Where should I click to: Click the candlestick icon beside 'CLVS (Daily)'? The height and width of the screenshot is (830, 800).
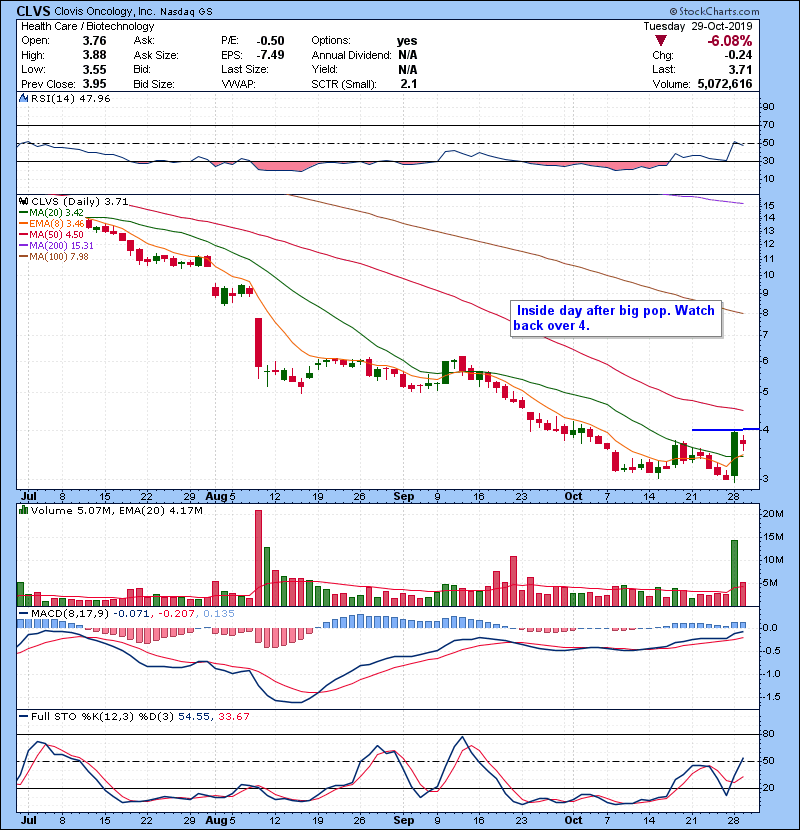click(x=24, y=201)
